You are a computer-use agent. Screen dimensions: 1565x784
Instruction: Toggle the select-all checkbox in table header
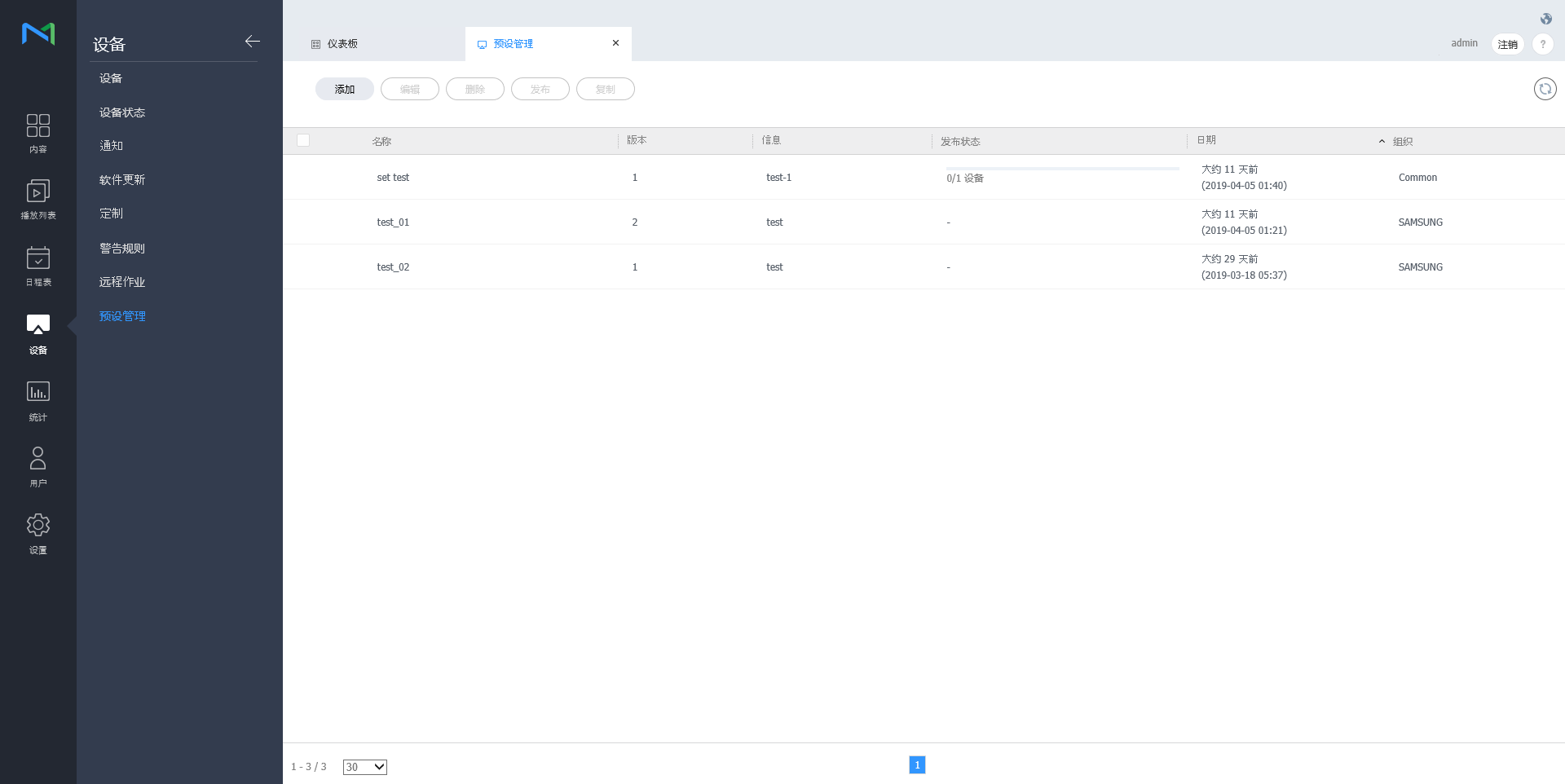303,140
